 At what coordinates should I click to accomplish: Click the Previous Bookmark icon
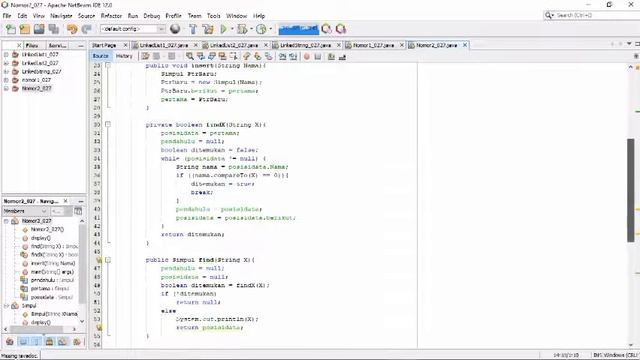coord(247,56)
